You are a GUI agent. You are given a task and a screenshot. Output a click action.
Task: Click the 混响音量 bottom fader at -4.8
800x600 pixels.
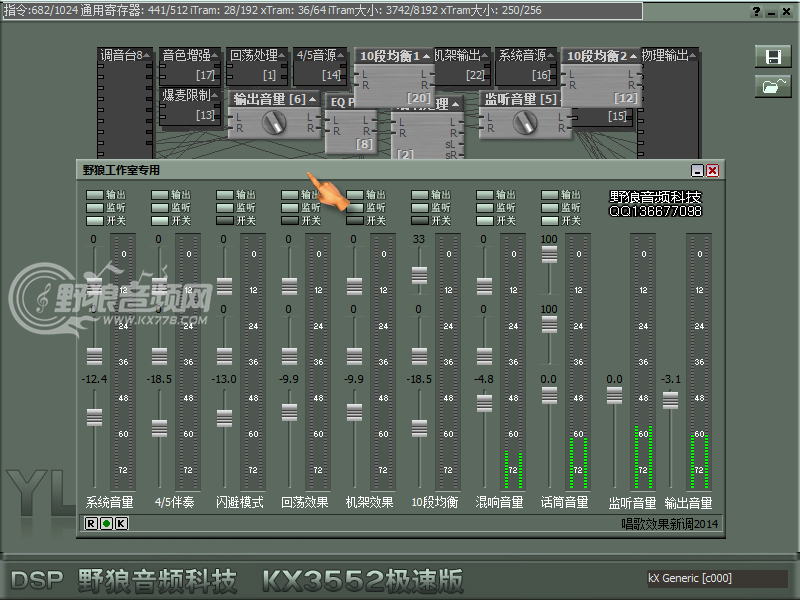point(484,403)
